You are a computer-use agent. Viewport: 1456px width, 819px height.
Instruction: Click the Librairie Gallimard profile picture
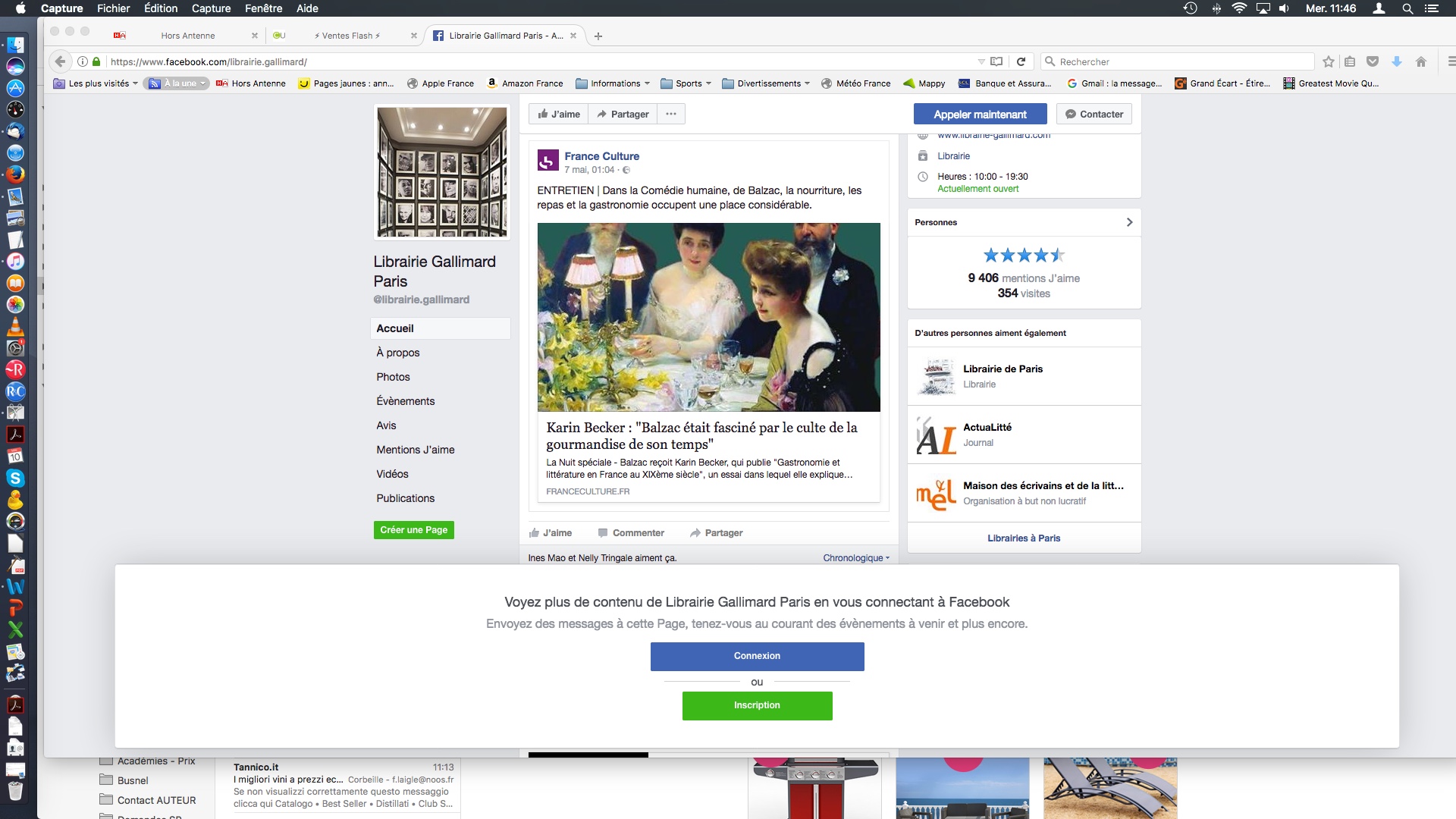[442, 172]
